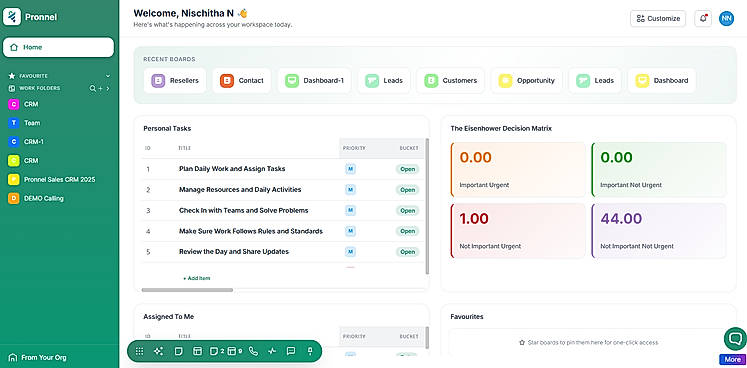
Task: Click Personal Tasks horizontal scrollbar
Action: tap(187, 290)
